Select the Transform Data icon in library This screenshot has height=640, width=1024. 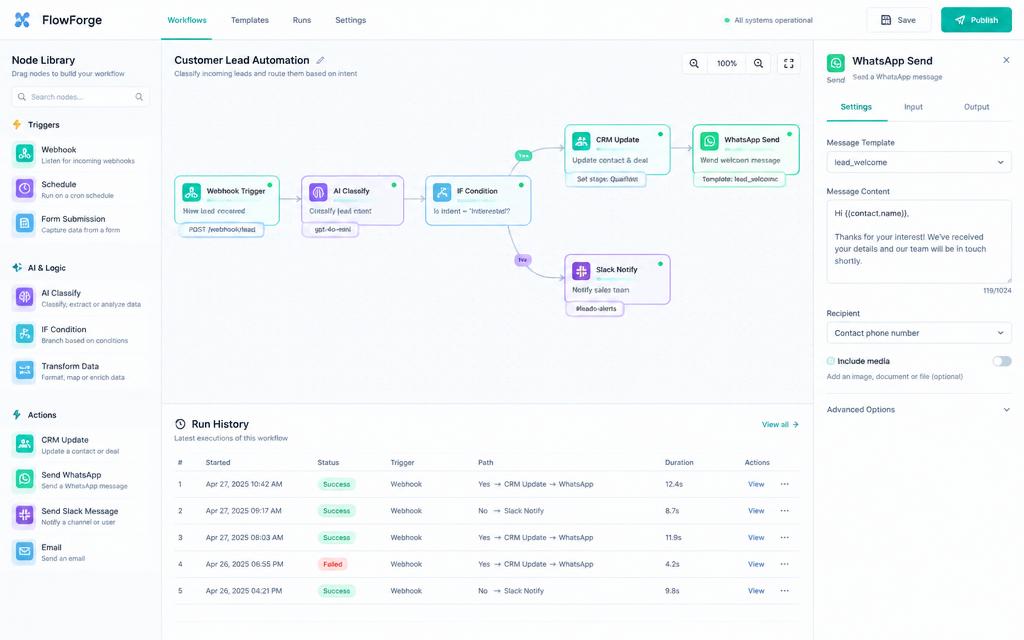pos(25,370)
